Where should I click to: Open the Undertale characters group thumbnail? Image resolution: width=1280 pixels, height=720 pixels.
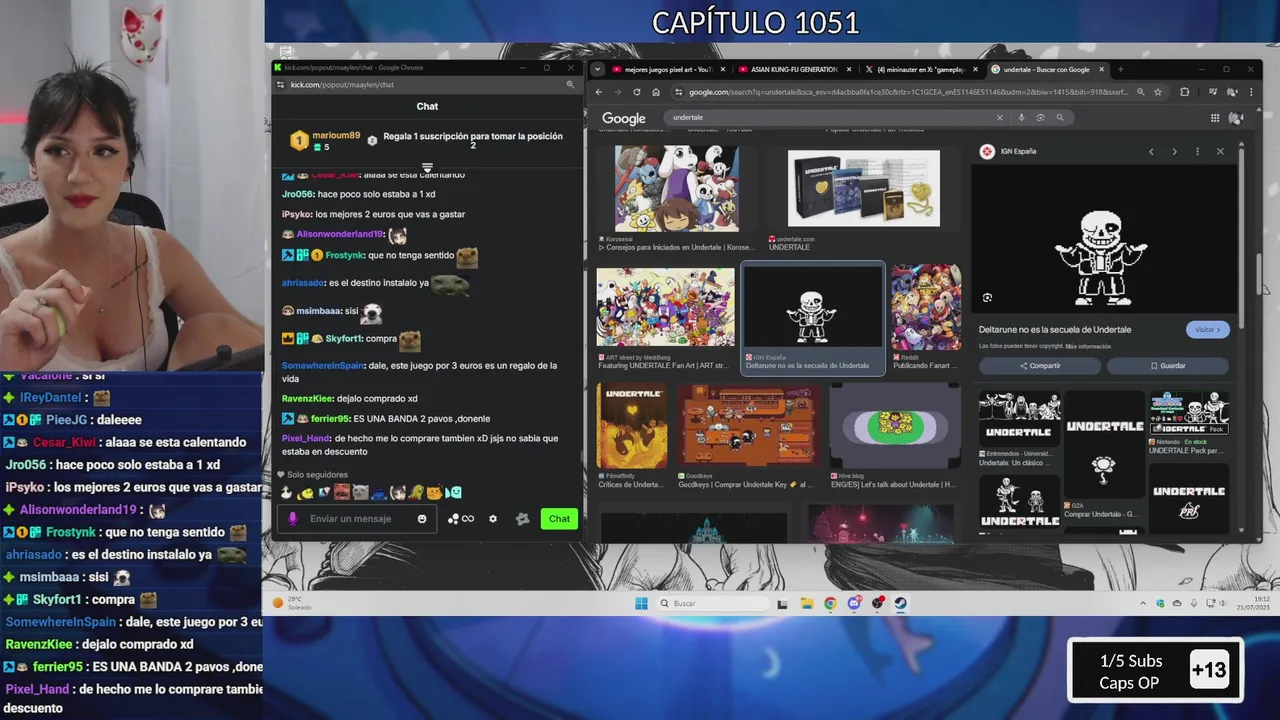click(677, 189)
